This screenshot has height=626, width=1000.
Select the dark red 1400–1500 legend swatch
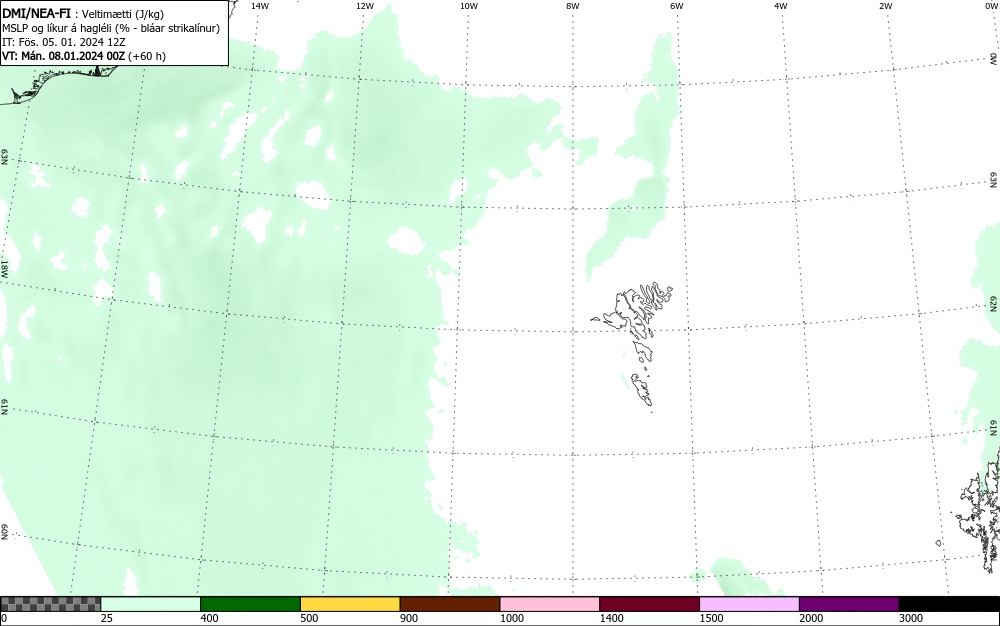click(649, 604)
